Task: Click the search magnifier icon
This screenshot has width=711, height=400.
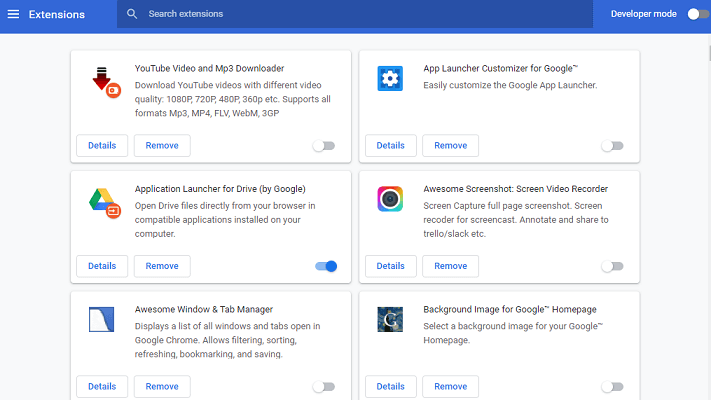Action: [132, 14]
